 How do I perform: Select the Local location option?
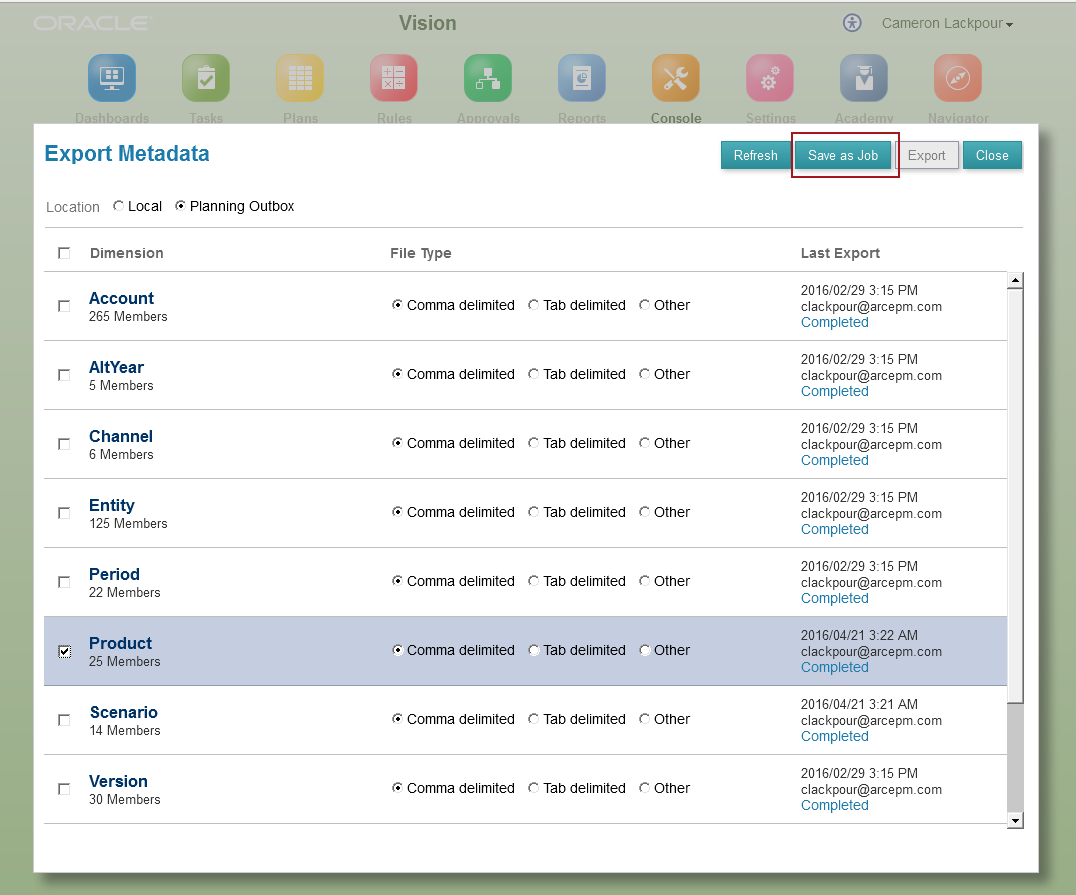pos(119,206)
